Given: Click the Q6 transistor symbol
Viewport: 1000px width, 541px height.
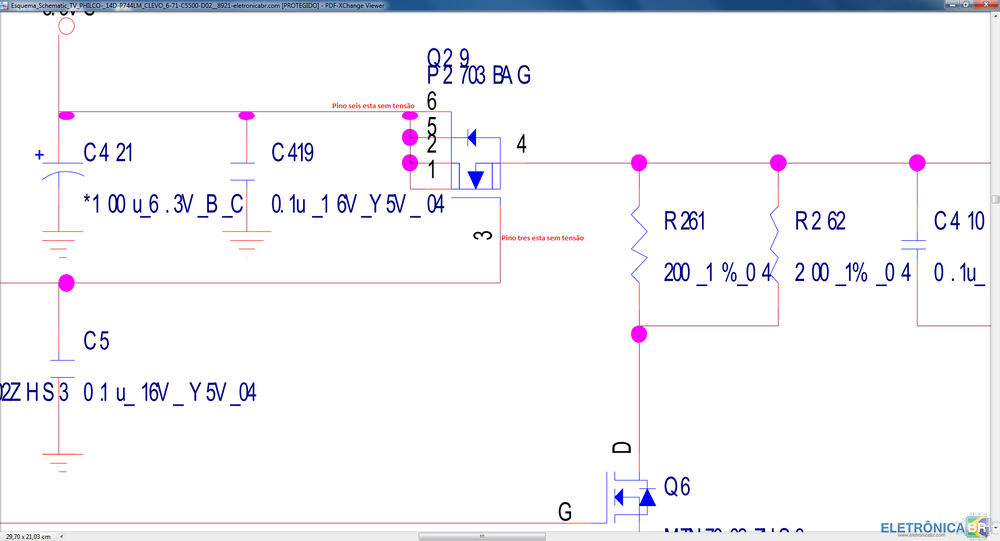Looking at the screenshot, I should pyautogui.click(x=630, y=497).
